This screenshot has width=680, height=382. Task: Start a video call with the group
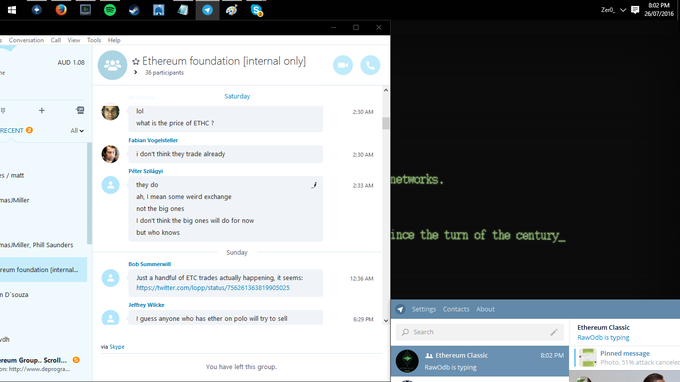343,65
